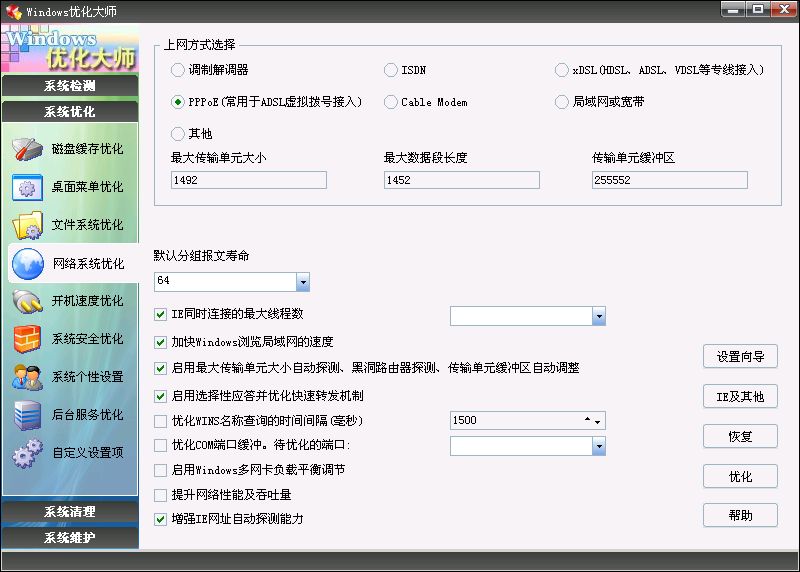Select PPPoE ADSL虚拟拨号 option

pyautogui.click(x=178, y=102)
